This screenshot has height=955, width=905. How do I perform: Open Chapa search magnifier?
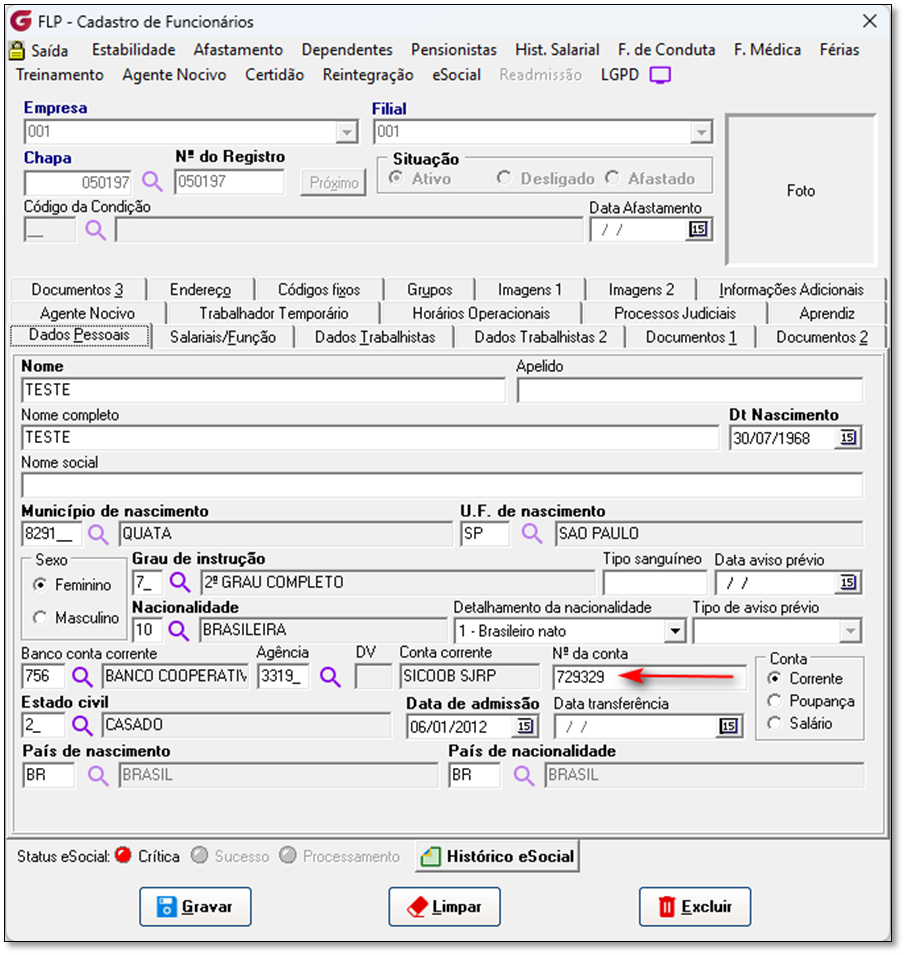[152, 181]
